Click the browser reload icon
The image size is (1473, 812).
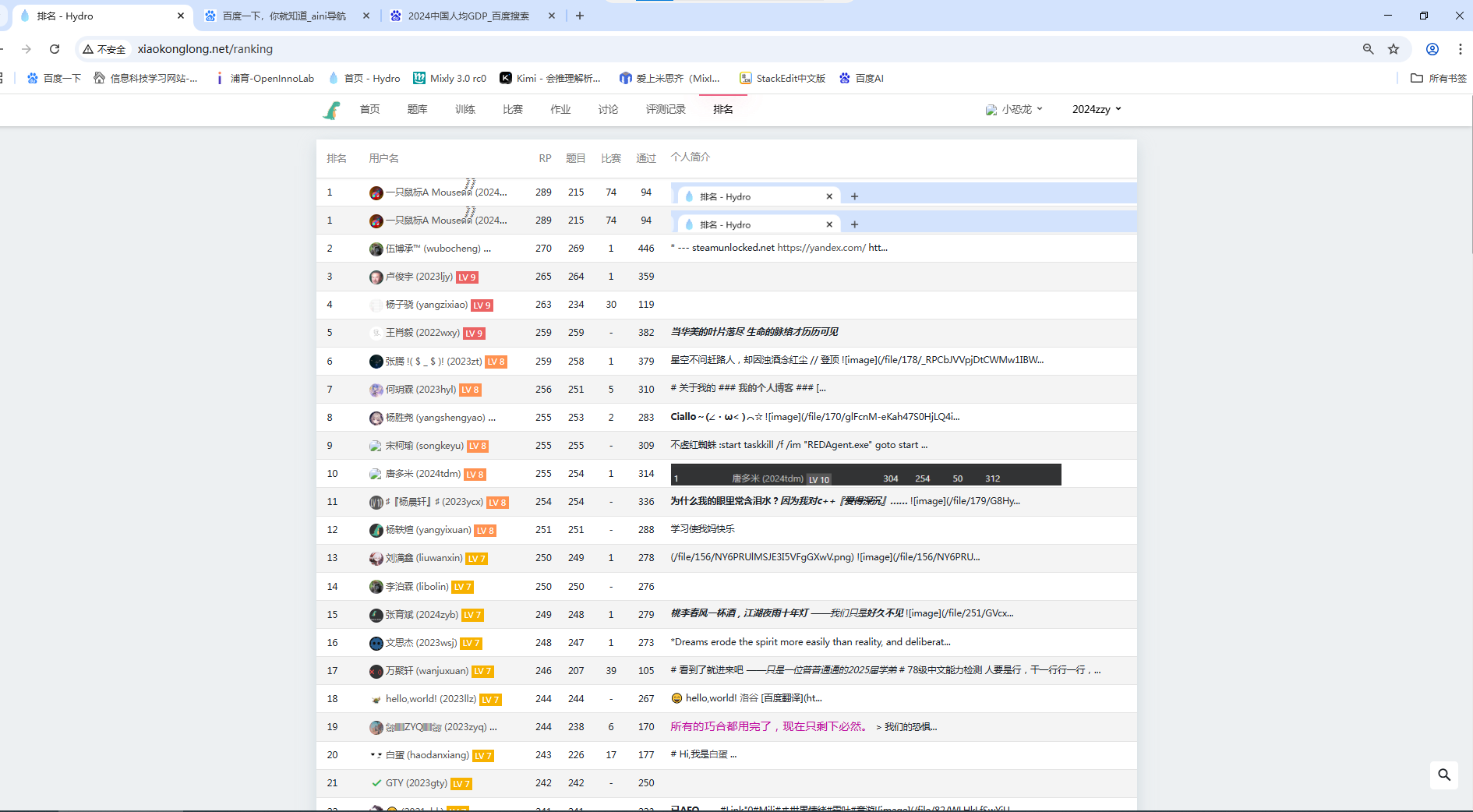[x=55, y=49]
